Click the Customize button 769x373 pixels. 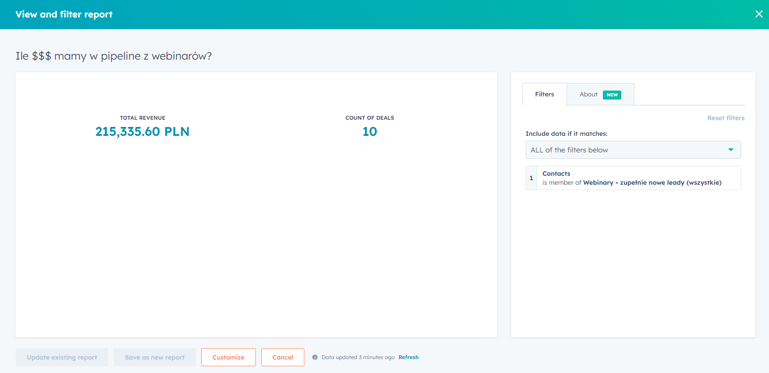[229, 357]
